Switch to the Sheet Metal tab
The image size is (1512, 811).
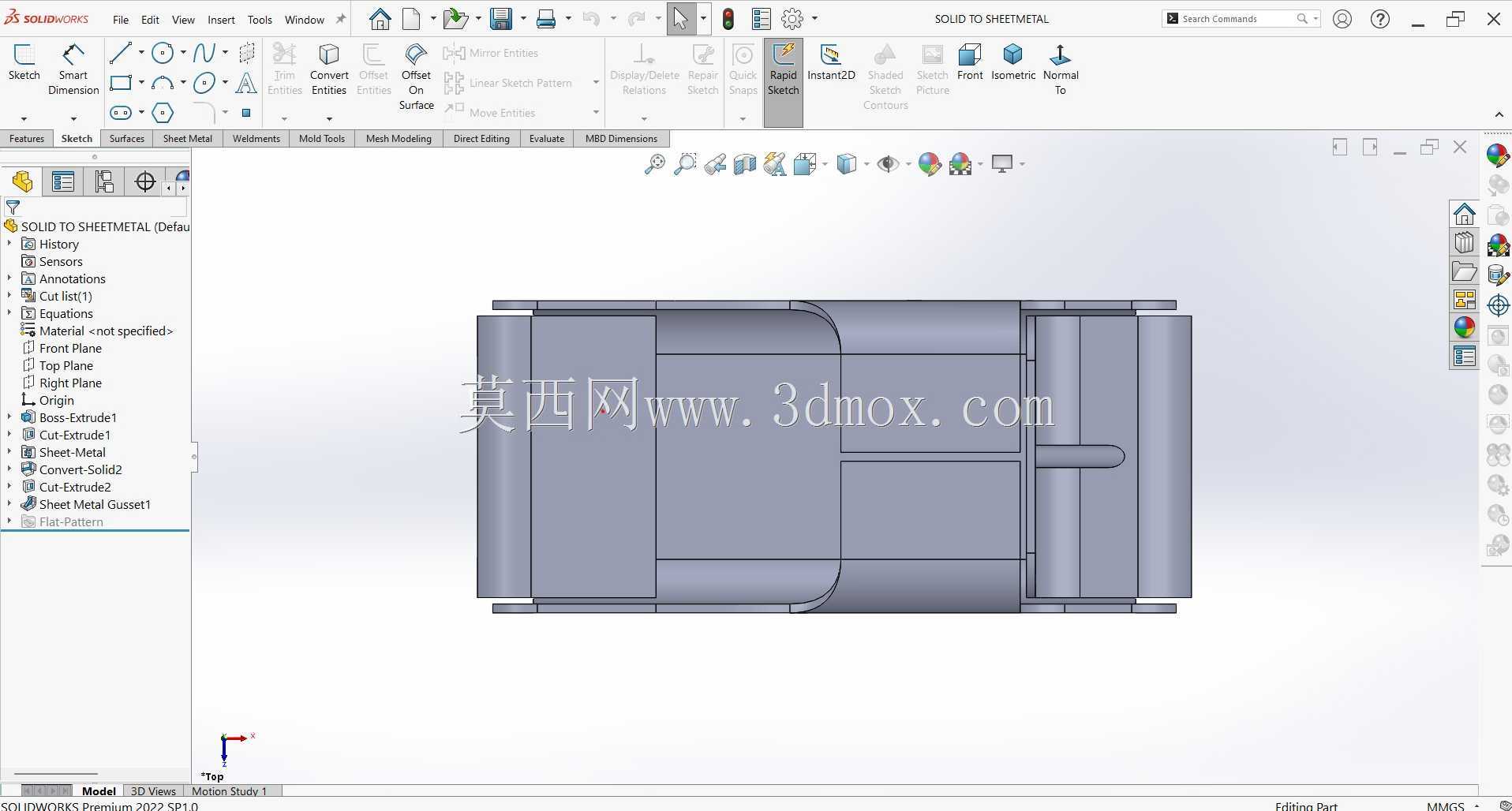tap(188, 139)
